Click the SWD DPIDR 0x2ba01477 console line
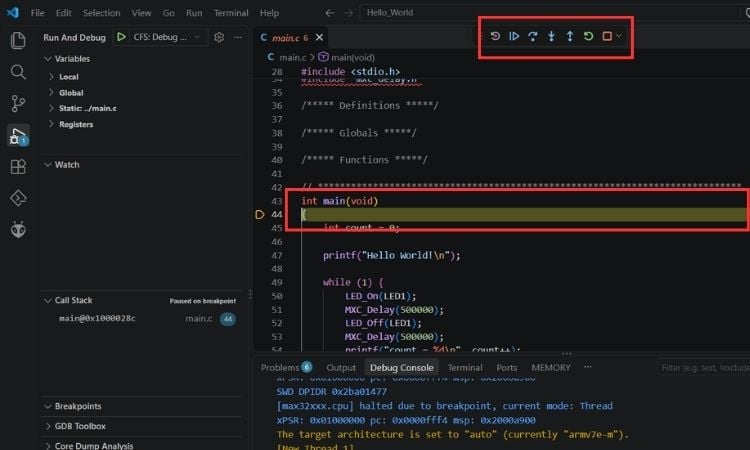Viewport: 750px width, 450px height. tap(331, 392)
